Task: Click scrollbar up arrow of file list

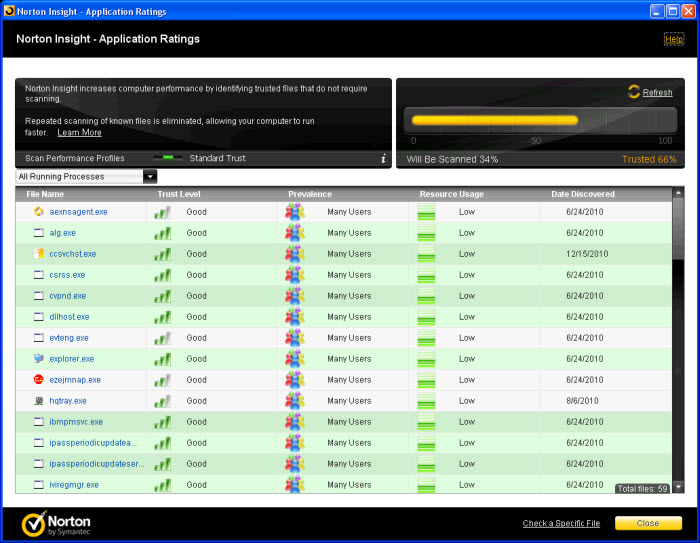Action: (x=678, y=192)
